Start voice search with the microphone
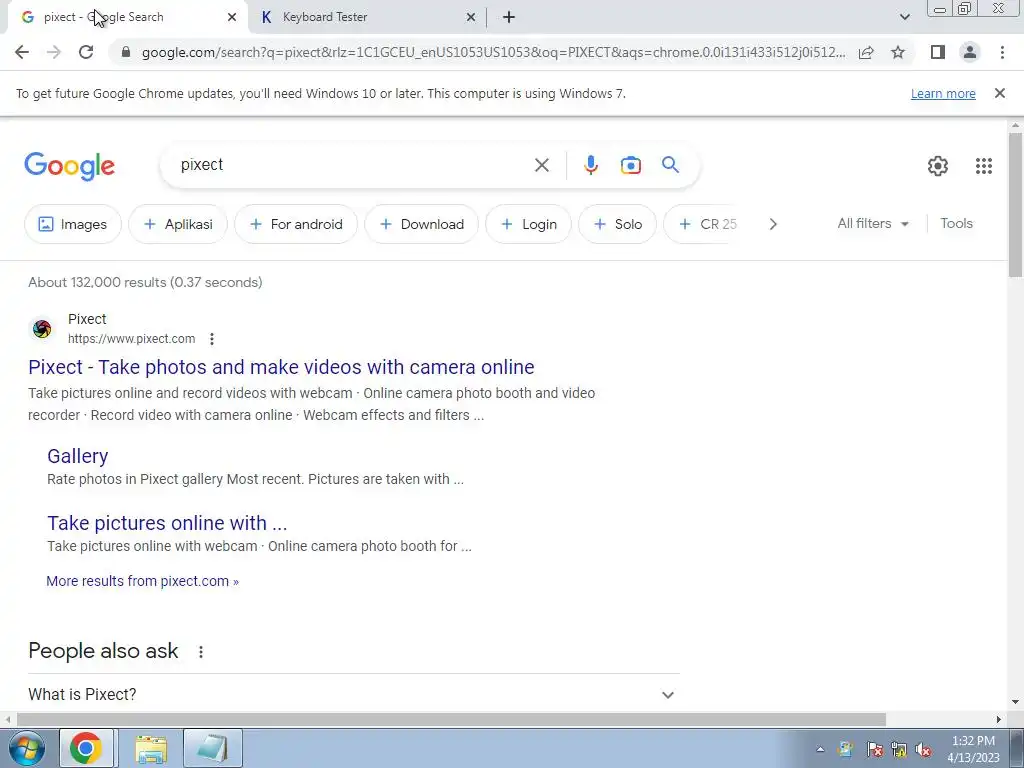 click(x=590, y=165)
